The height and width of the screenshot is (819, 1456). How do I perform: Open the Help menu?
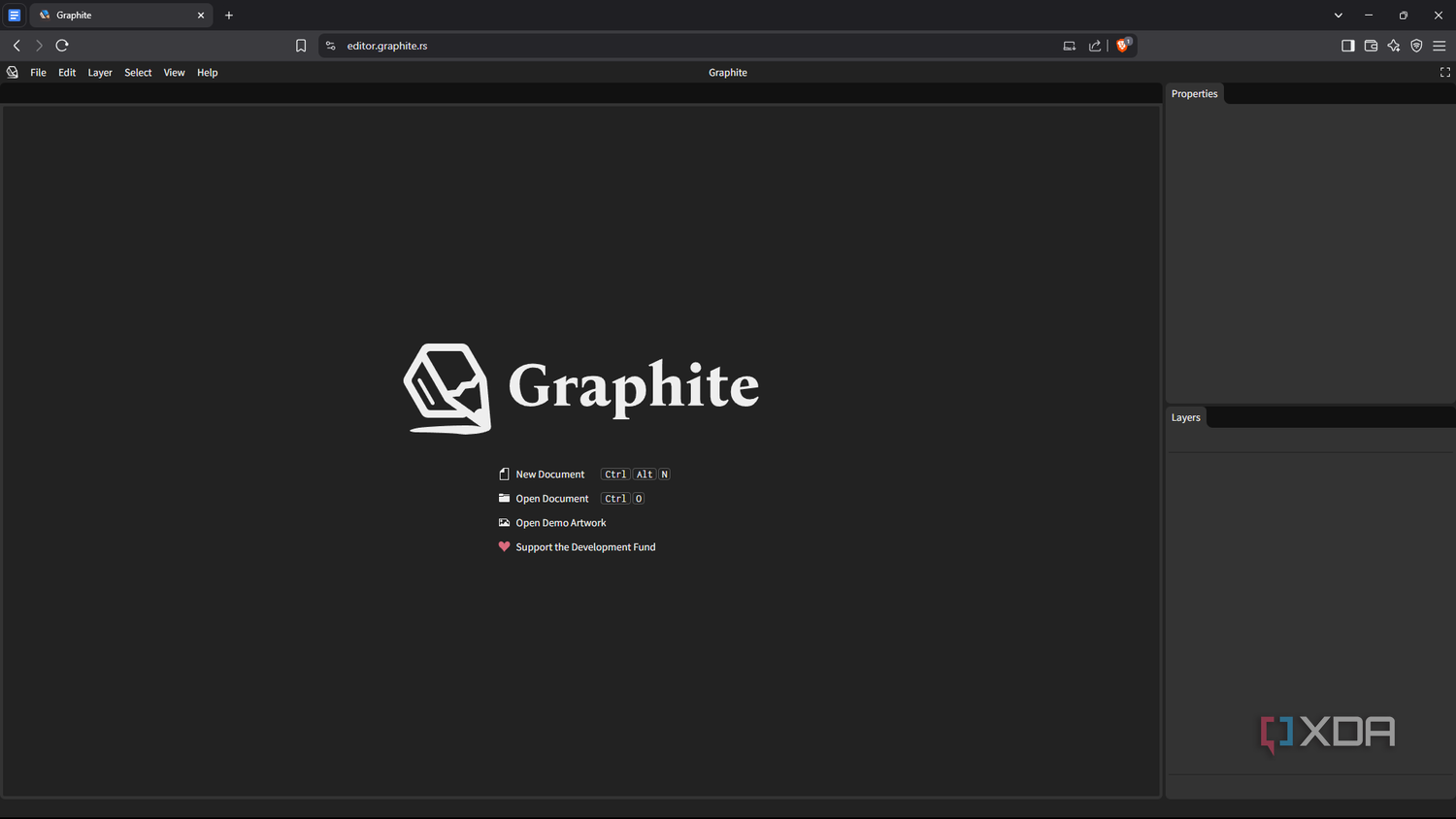208,73
